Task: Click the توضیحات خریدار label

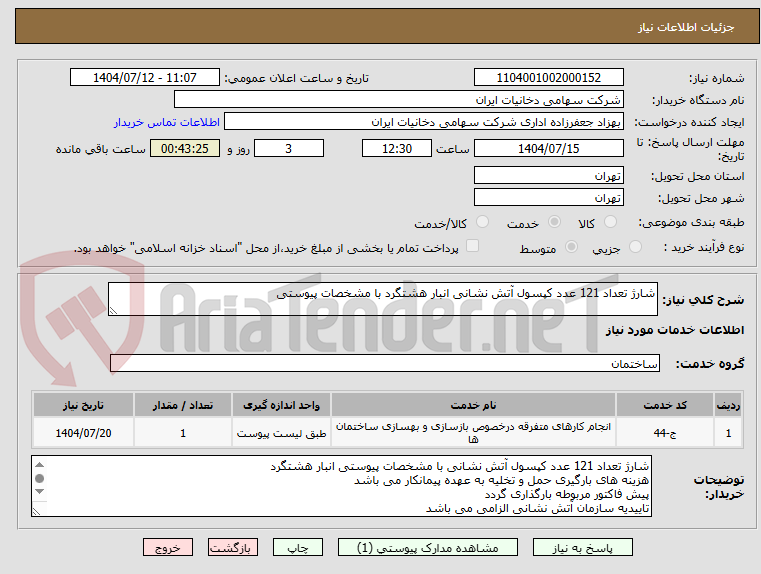Action: pyautogui.click(x=718, y=487)
